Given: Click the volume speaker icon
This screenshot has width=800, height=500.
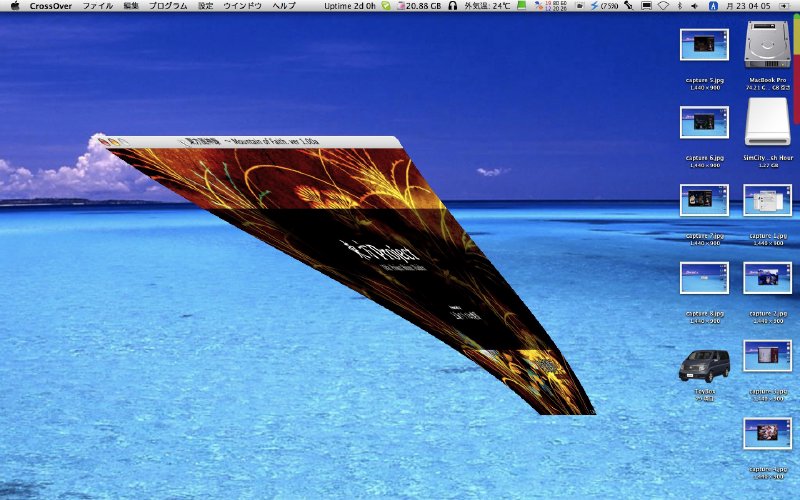Looking at the screenshot, I should [x=694, y=6].
